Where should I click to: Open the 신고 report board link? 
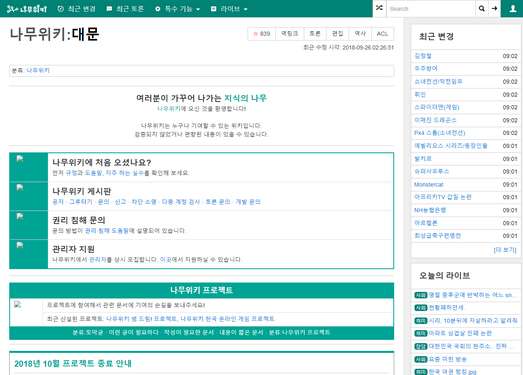tap(120, 202)
